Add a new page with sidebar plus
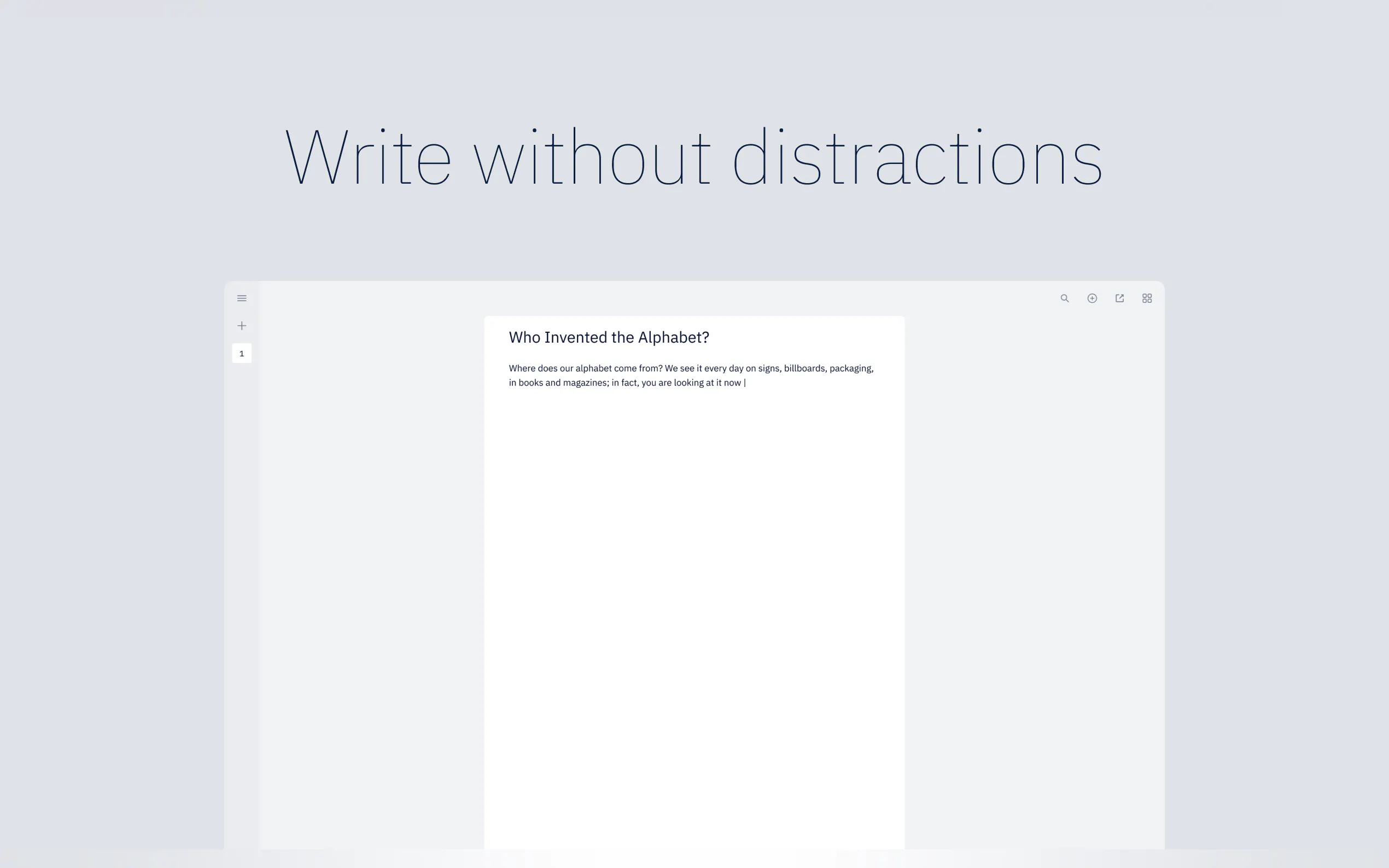 tap(242, 326)
